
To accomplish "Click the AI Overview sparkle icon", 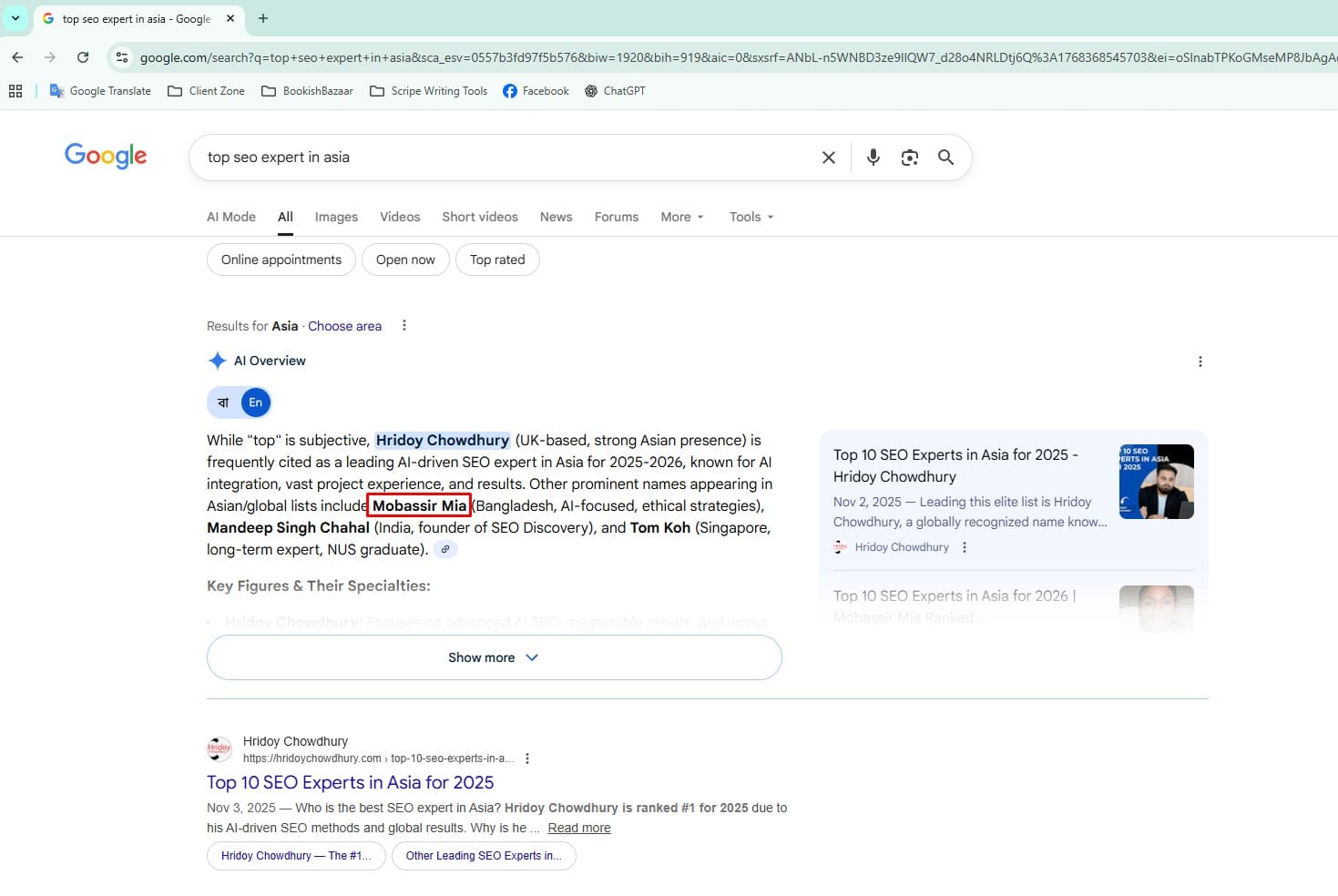I will [x=218, y=360].
